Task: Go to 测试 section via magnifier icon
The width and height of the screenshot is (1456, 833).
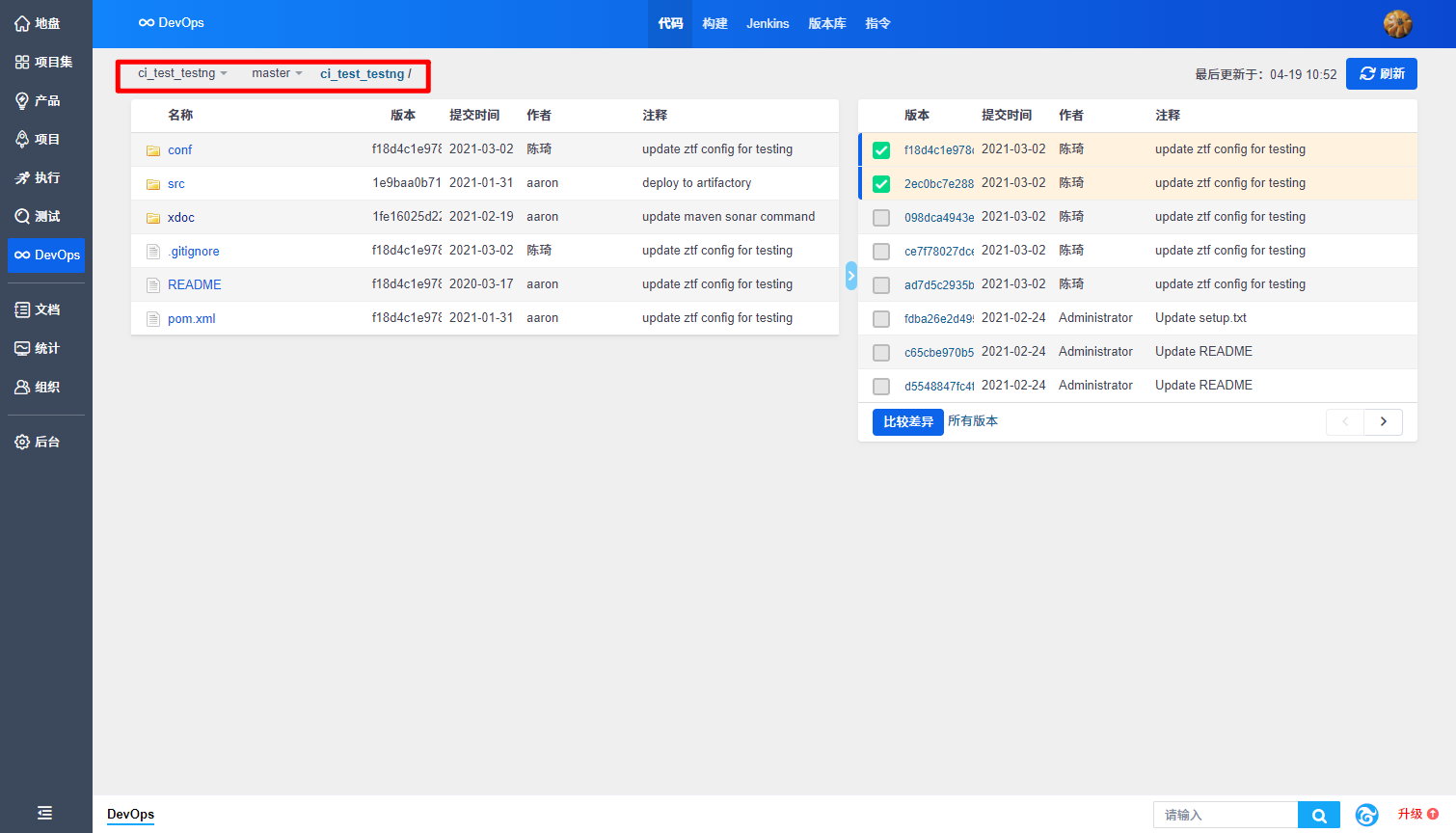Action: (22, 216)
